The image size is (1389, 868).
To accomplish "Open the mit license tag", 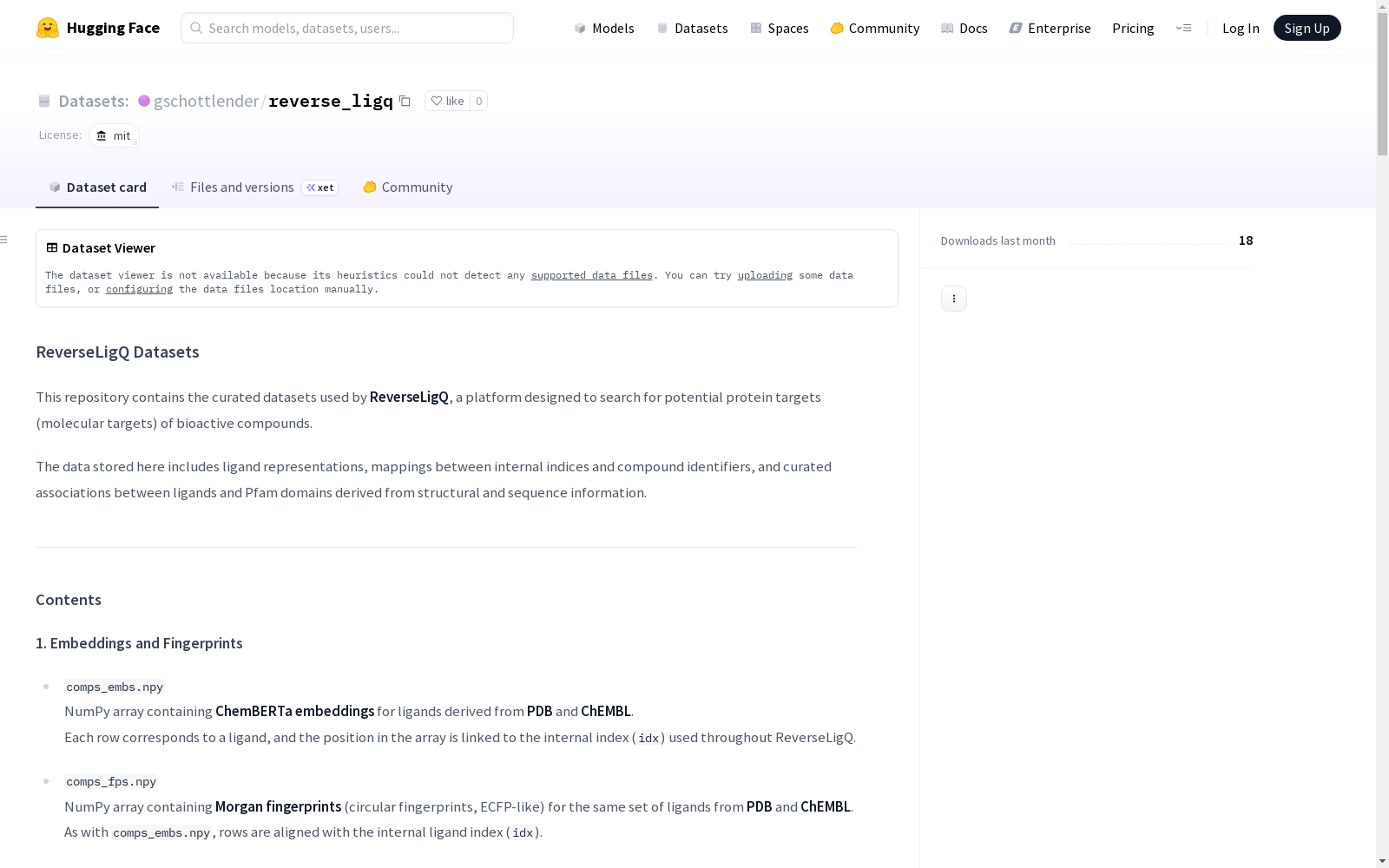I will click(x=114, y=135).
